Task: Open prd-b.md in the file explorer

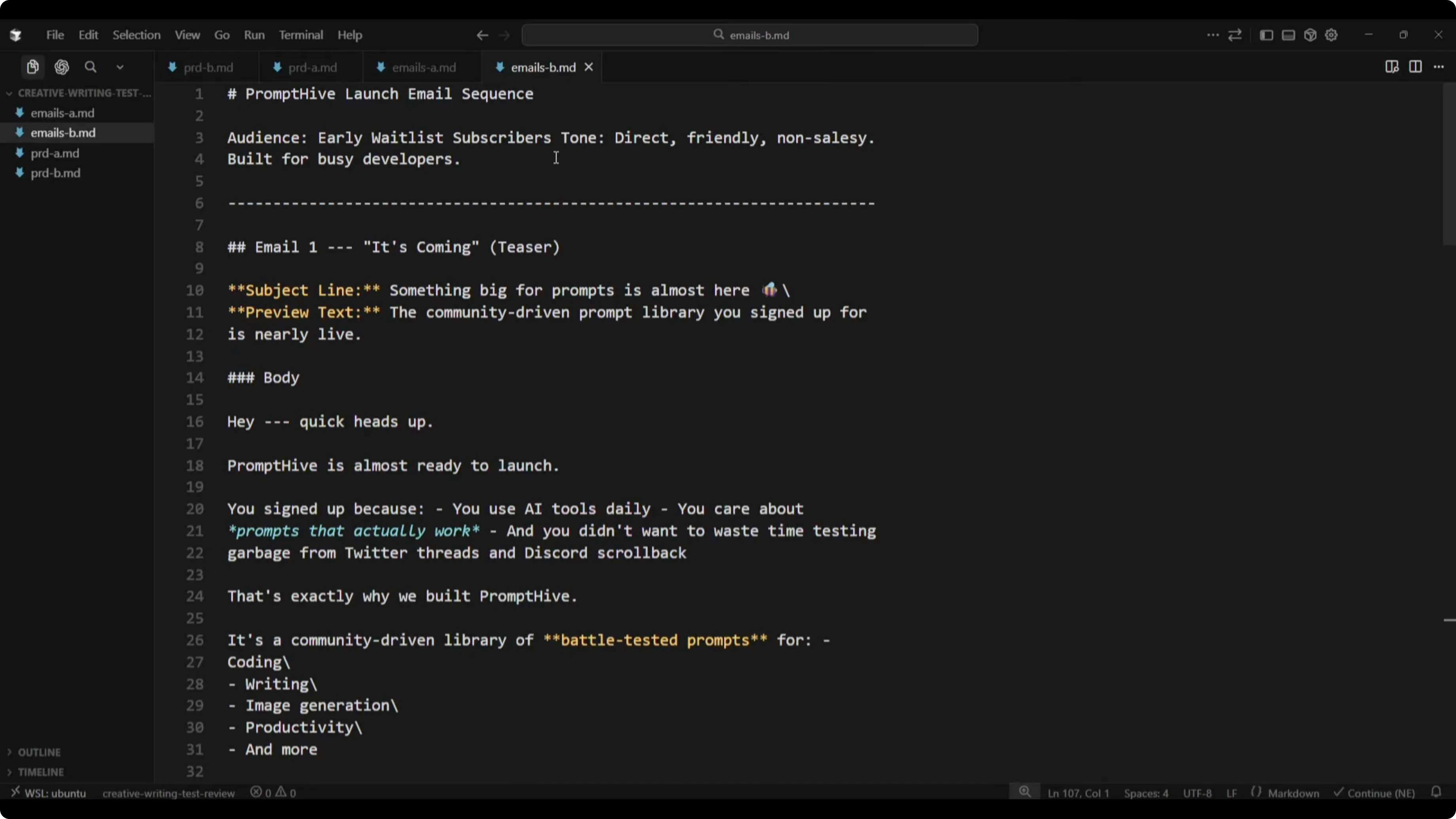Action: [x=55, y=173]
